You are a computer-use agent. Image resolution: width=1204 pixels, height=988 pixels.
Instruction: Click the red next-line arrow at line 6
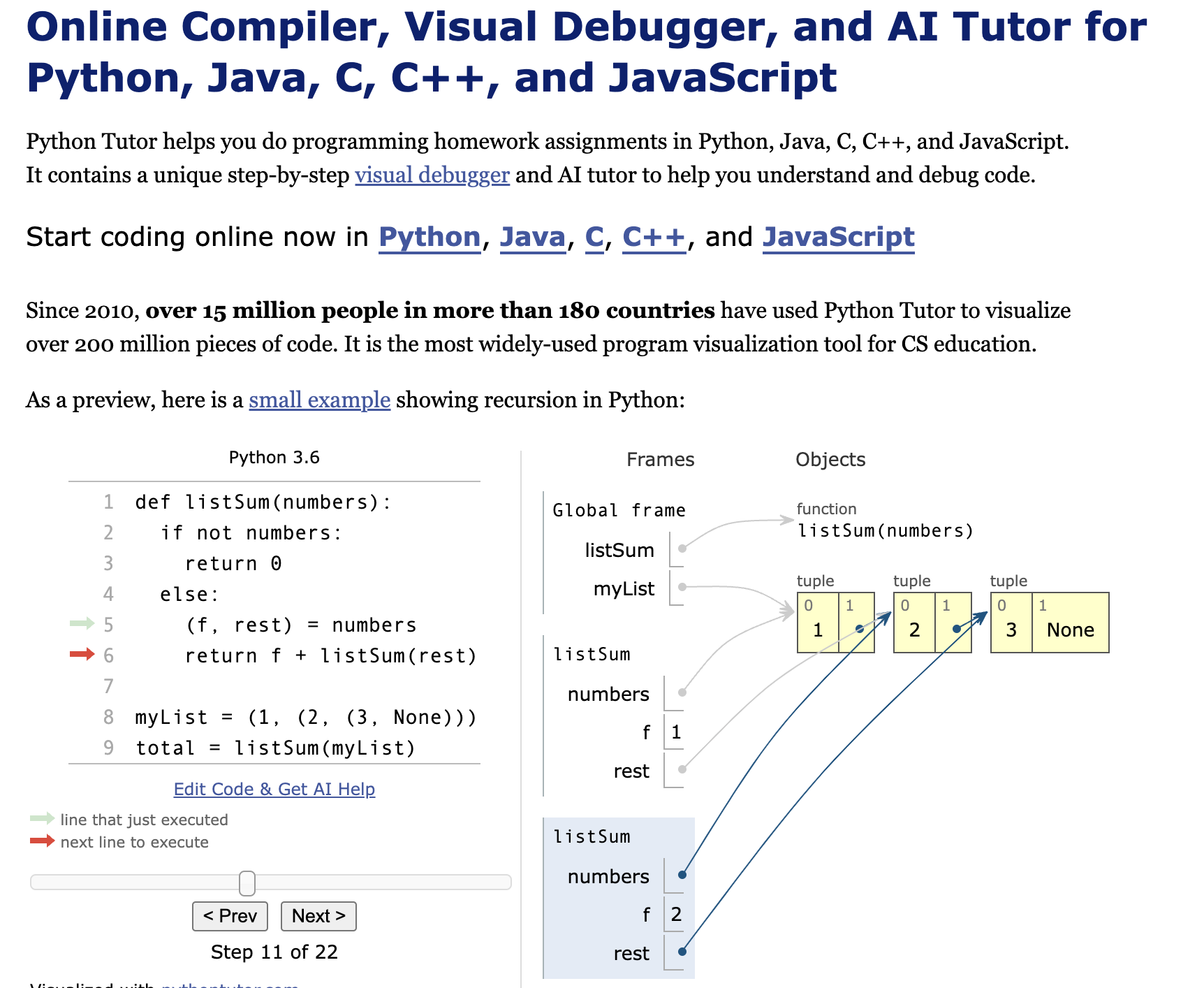click(x=82, y=655)
